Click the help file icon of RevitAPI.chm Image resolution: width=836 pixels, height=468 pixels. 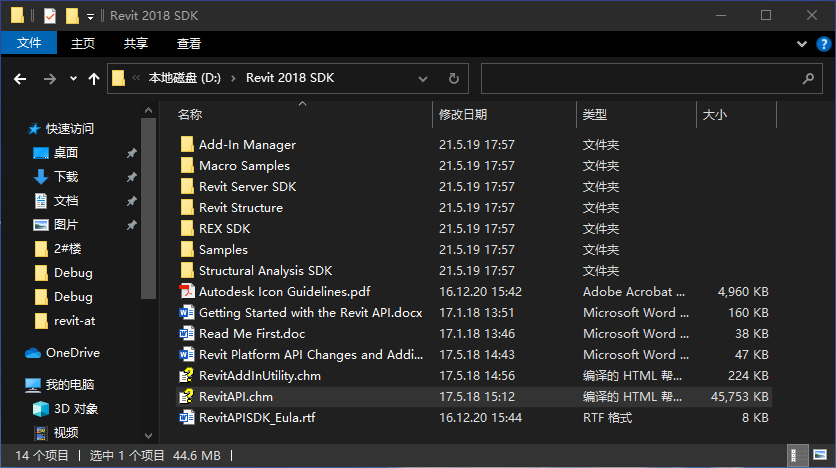pos(187,397)
